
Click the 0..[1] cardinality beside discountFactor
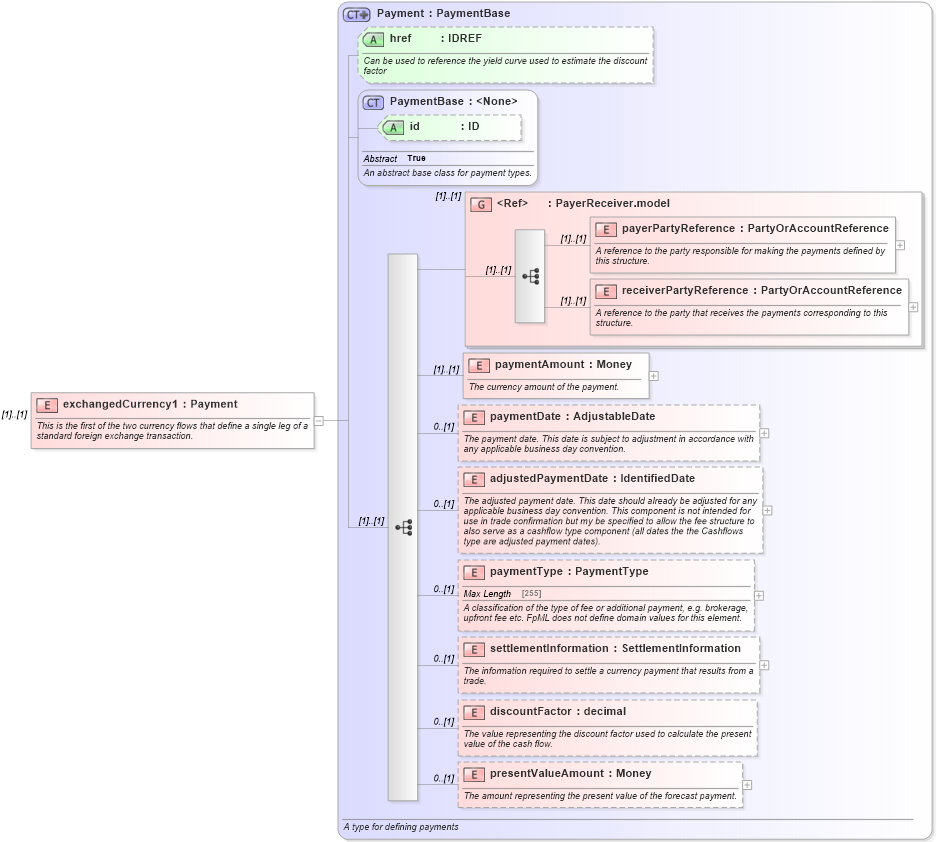point(445,722)
